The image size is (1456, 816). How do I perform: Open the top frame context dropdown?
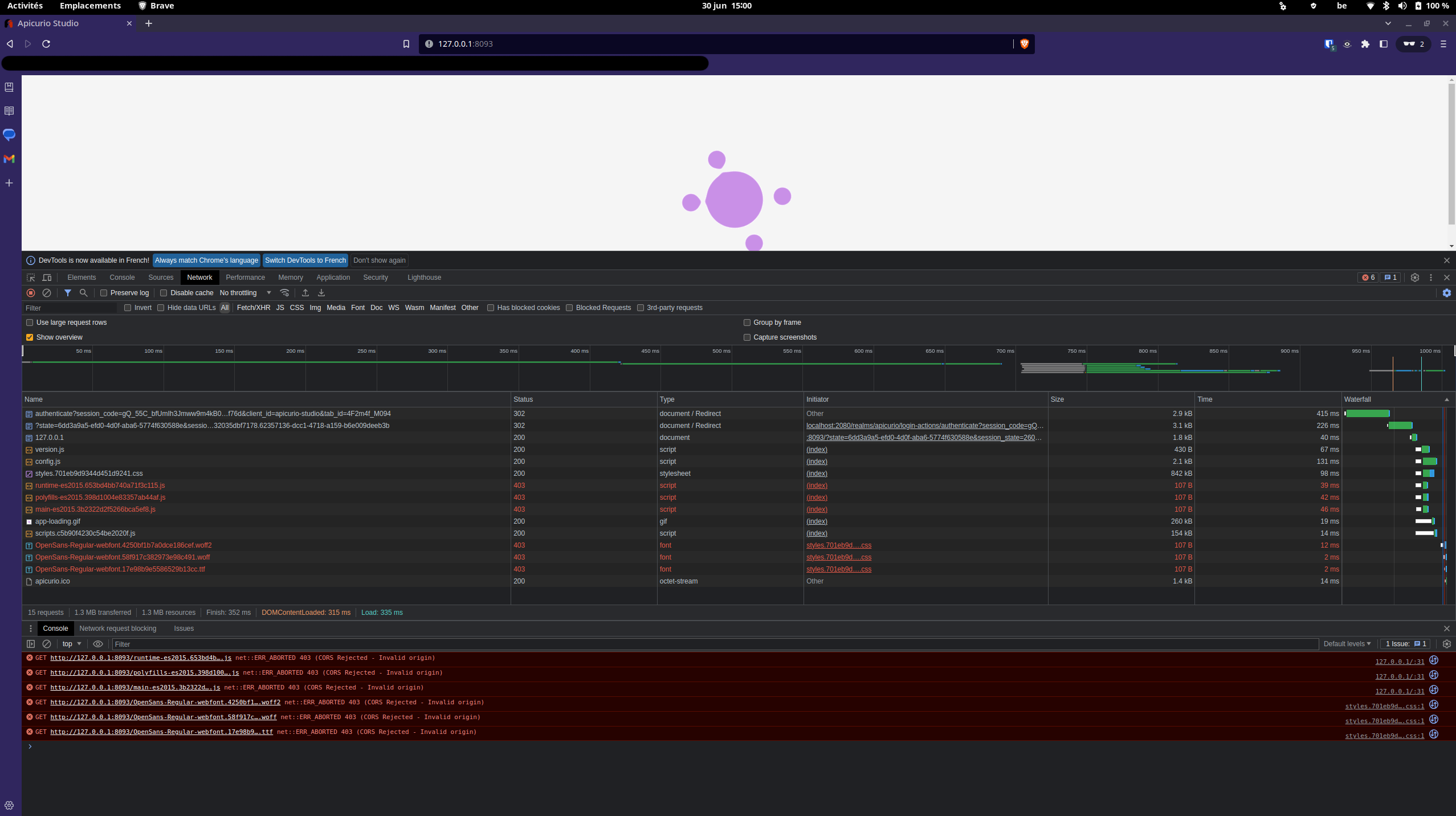(x=71, y=644)
